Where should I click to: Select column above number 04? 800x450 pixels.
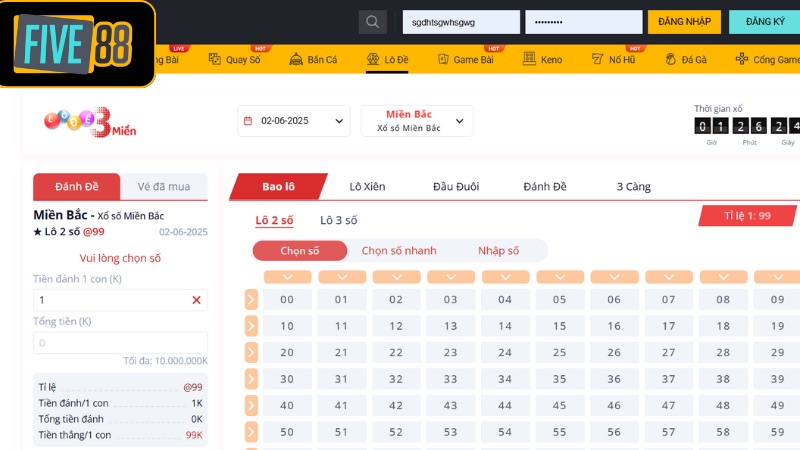coord(506,277)
